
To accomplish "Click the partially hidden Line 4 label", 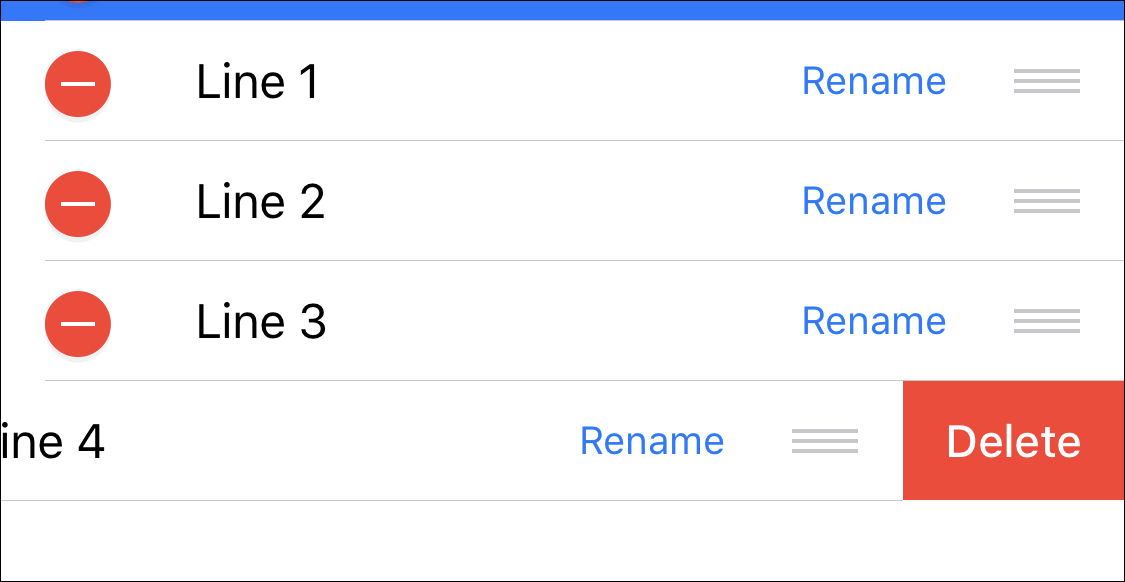I will (x=53, y=442).
